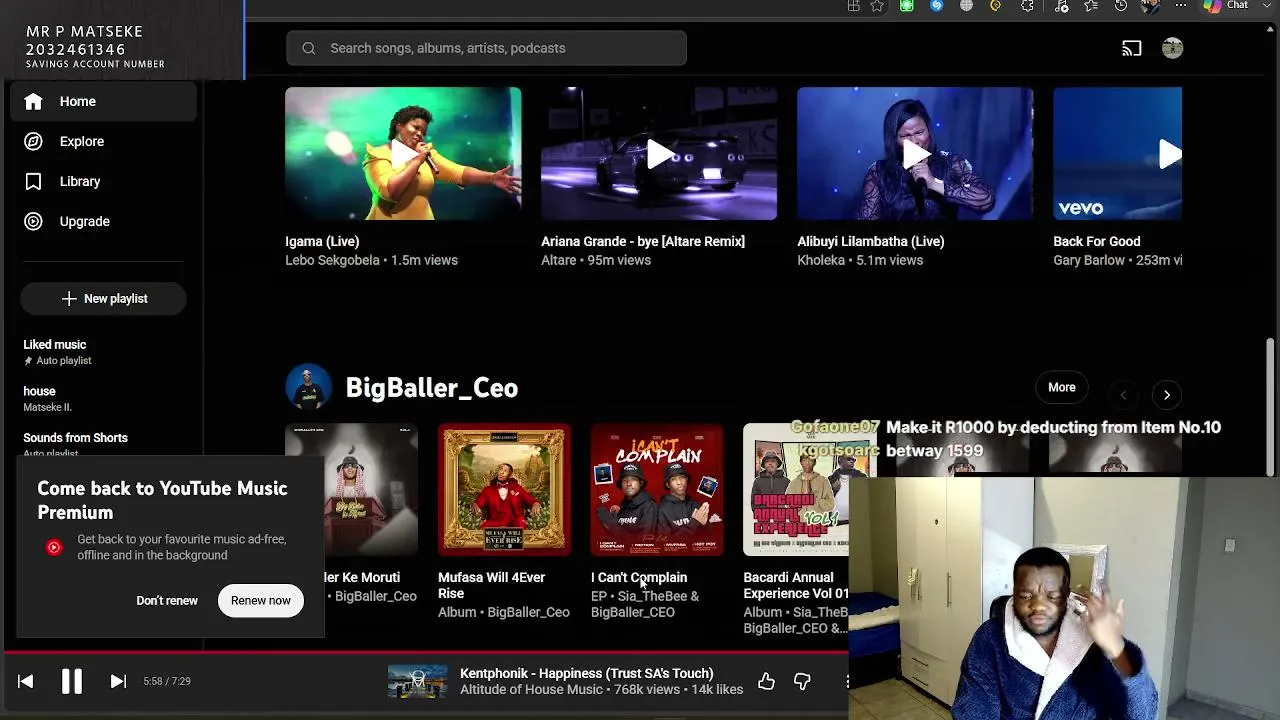Open the Library section
This screenshot has height=720, width=1280.
pyautogui.click(x=104, y=181)
